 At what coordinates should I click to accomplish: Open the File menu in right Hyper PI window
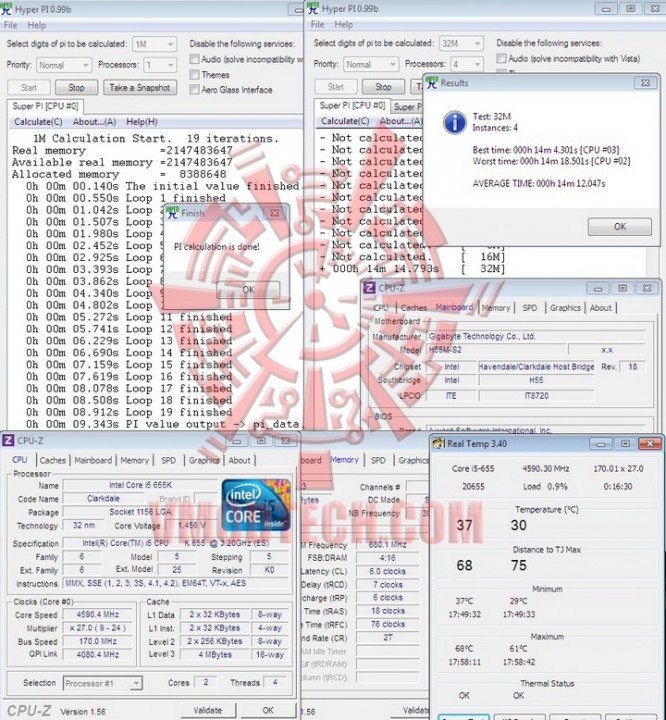tap(317, 24)
